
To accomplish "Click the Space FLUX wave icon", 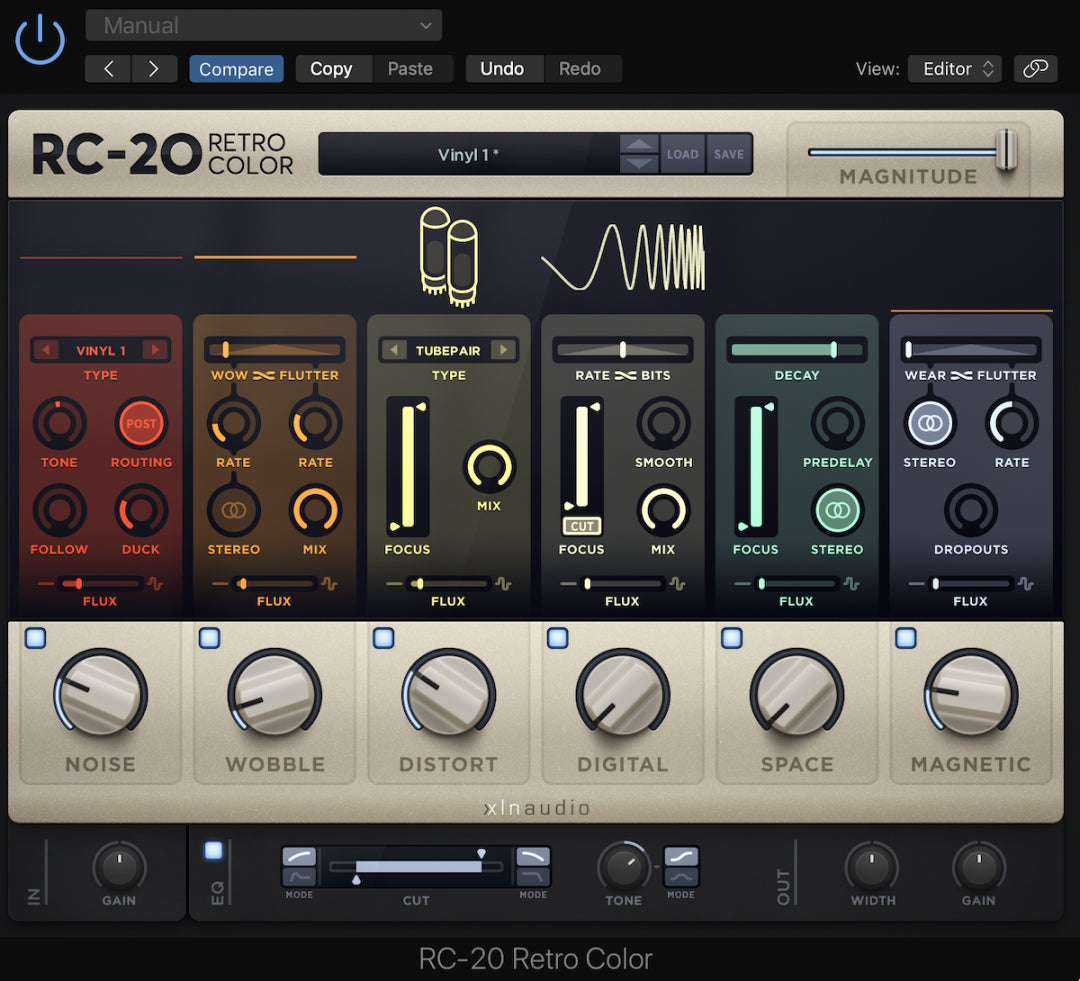I will point(852,584).
